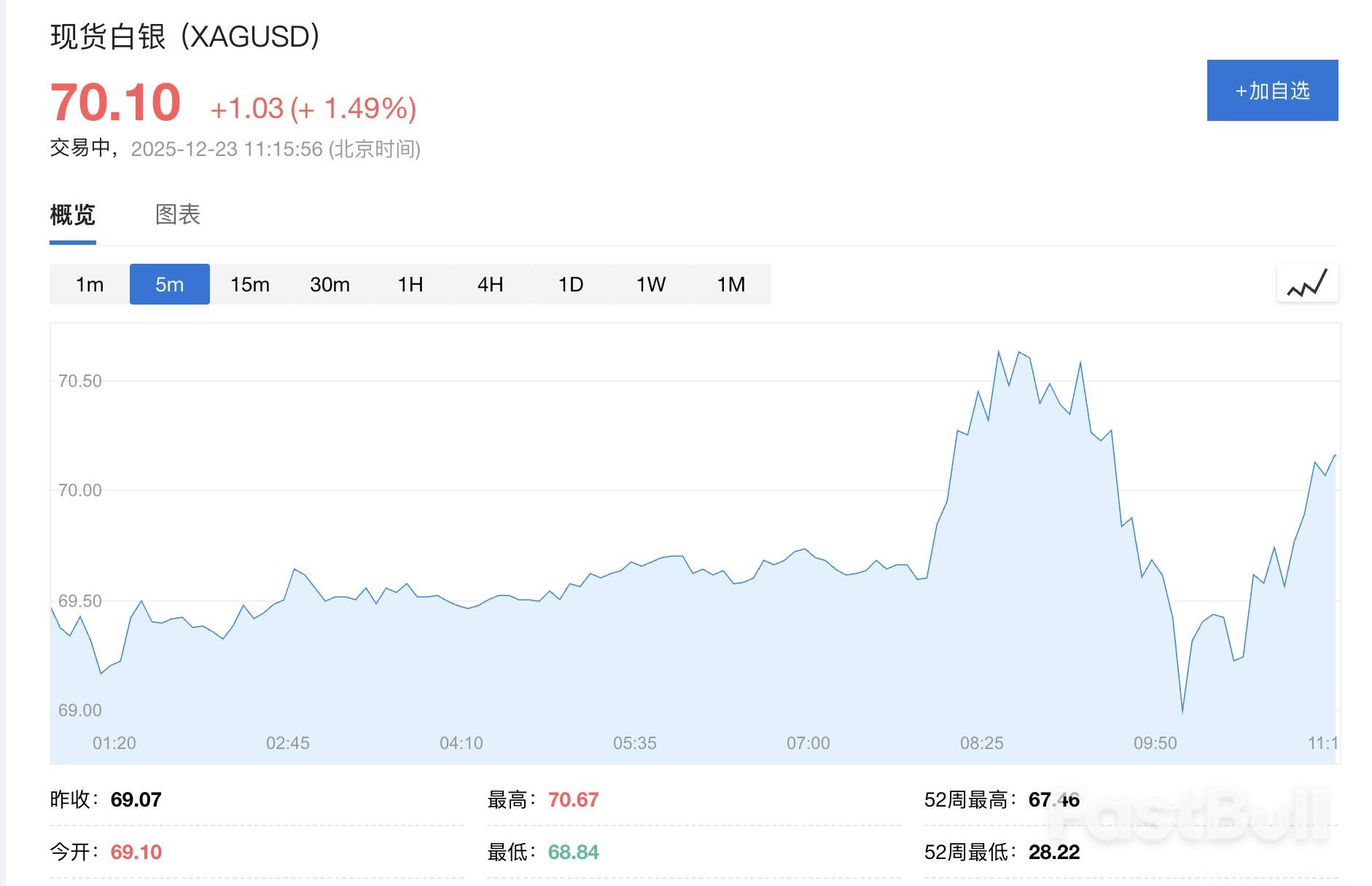
Task: Select the 4H timeframe
Action: pyautogui.click(x=490, y=284)
